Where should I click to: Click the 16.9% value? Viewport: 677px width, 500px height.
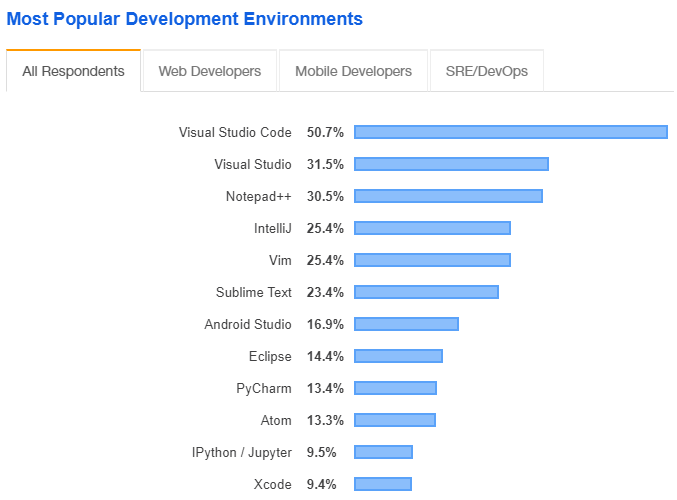tap(325, 324)
